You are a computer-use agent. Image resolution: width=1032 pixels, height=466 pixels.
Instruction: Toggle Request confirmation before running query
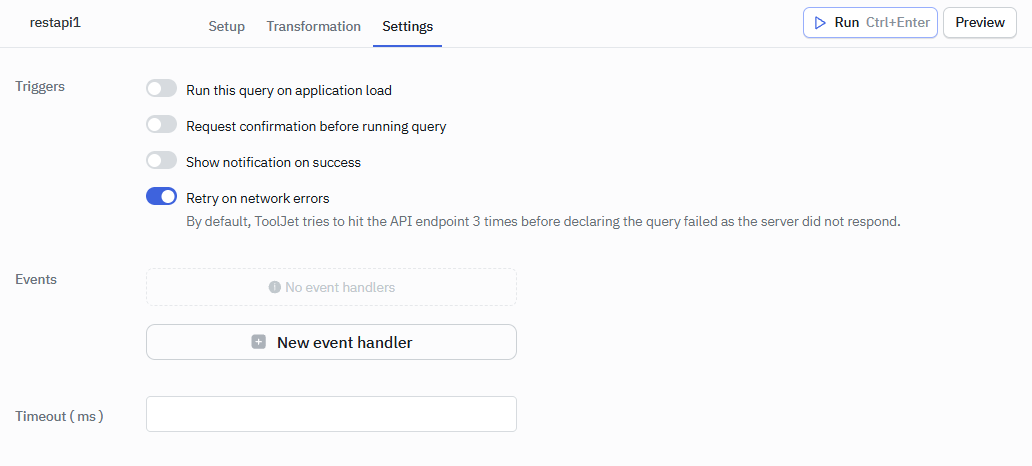coord(161,125)
